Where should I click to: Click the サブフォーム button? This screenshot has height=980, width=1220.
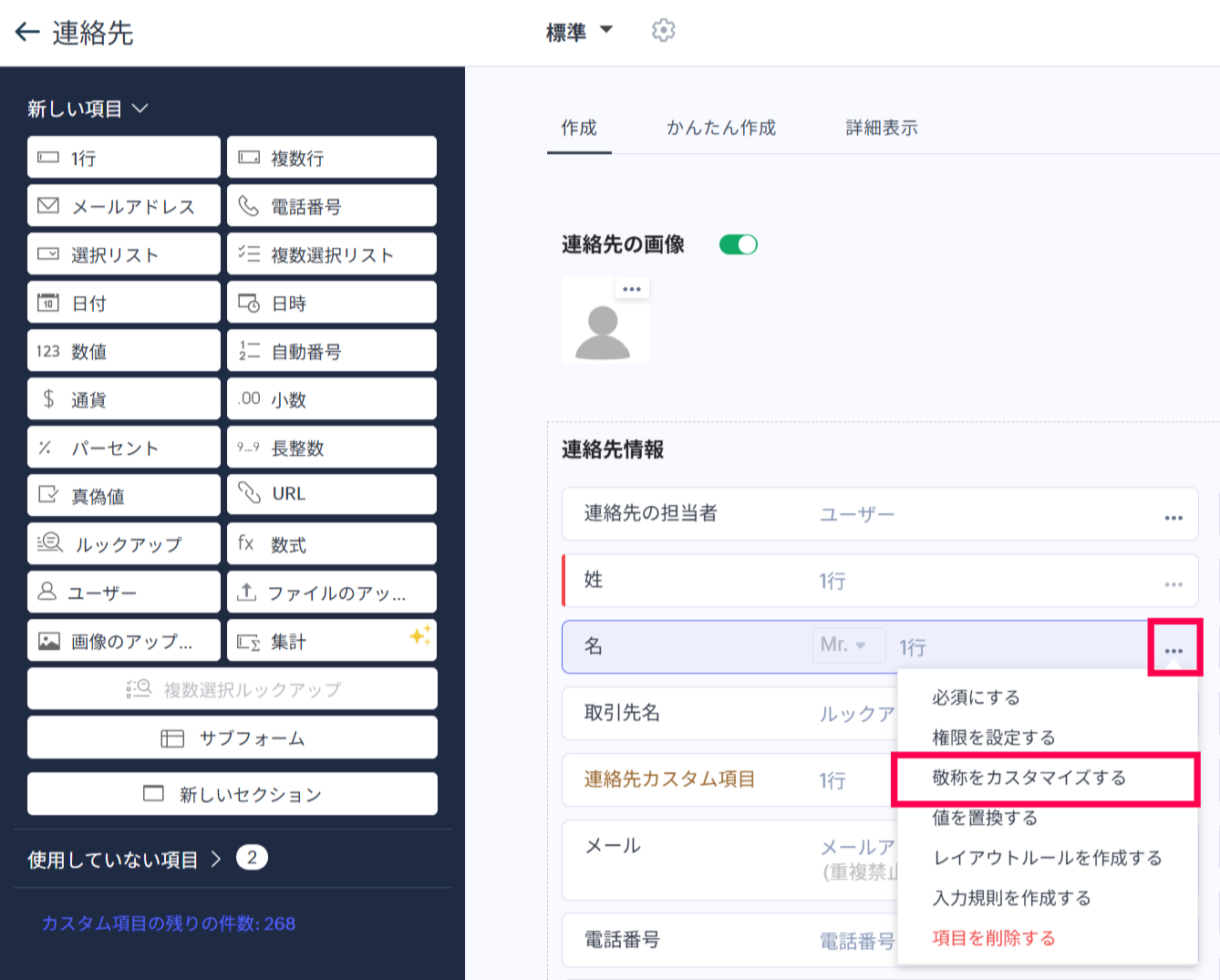233,738
